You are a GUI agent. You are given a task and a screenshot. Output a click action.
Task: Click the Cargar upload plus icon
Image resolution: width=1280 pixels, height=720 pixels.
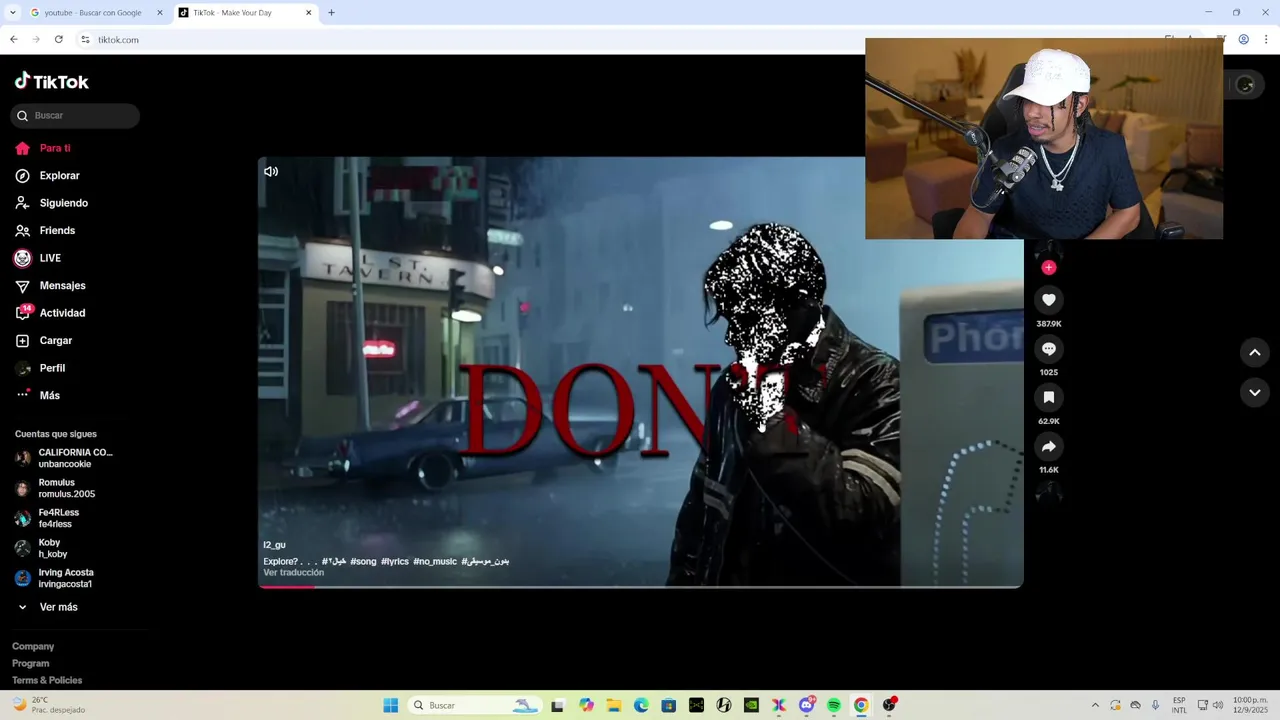point(22,341)
